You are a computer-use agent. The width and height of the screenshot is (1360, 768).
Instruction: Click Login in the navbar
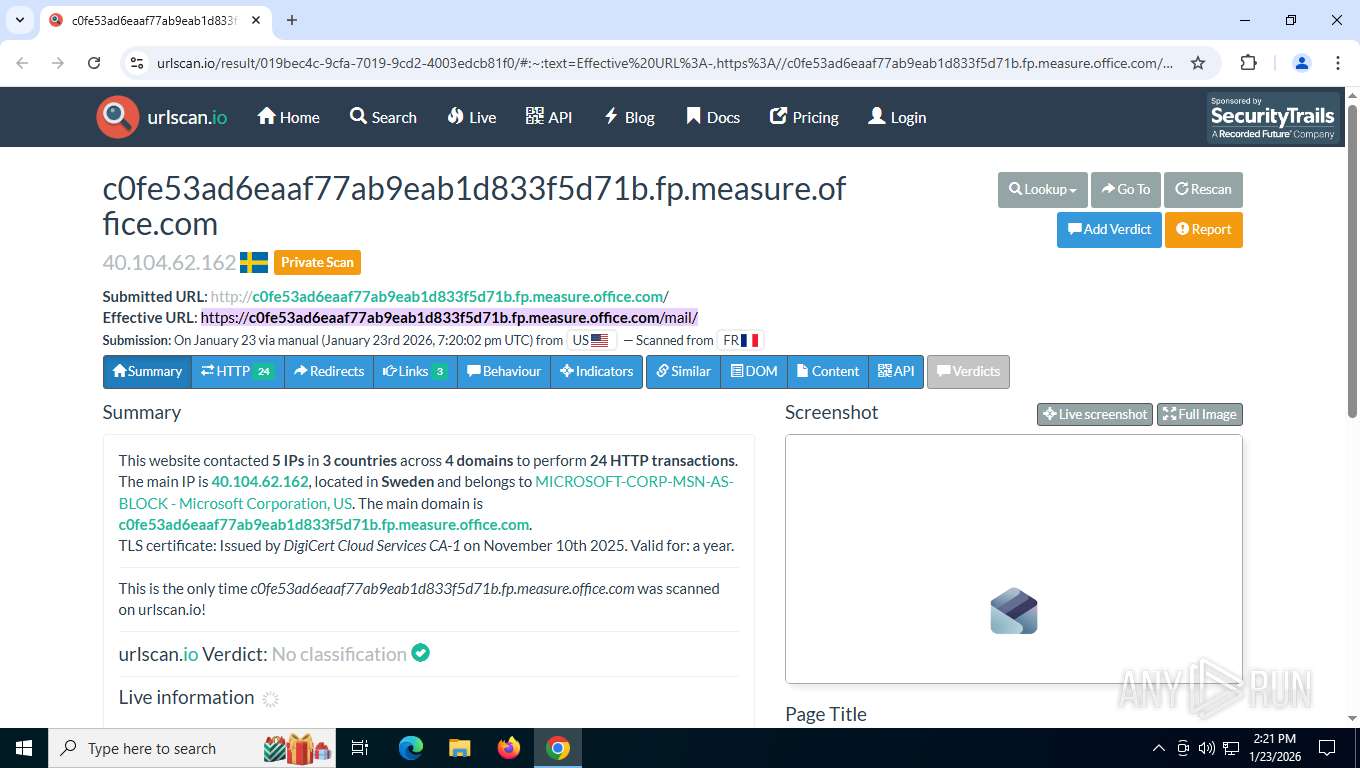[x=897, y=117]
